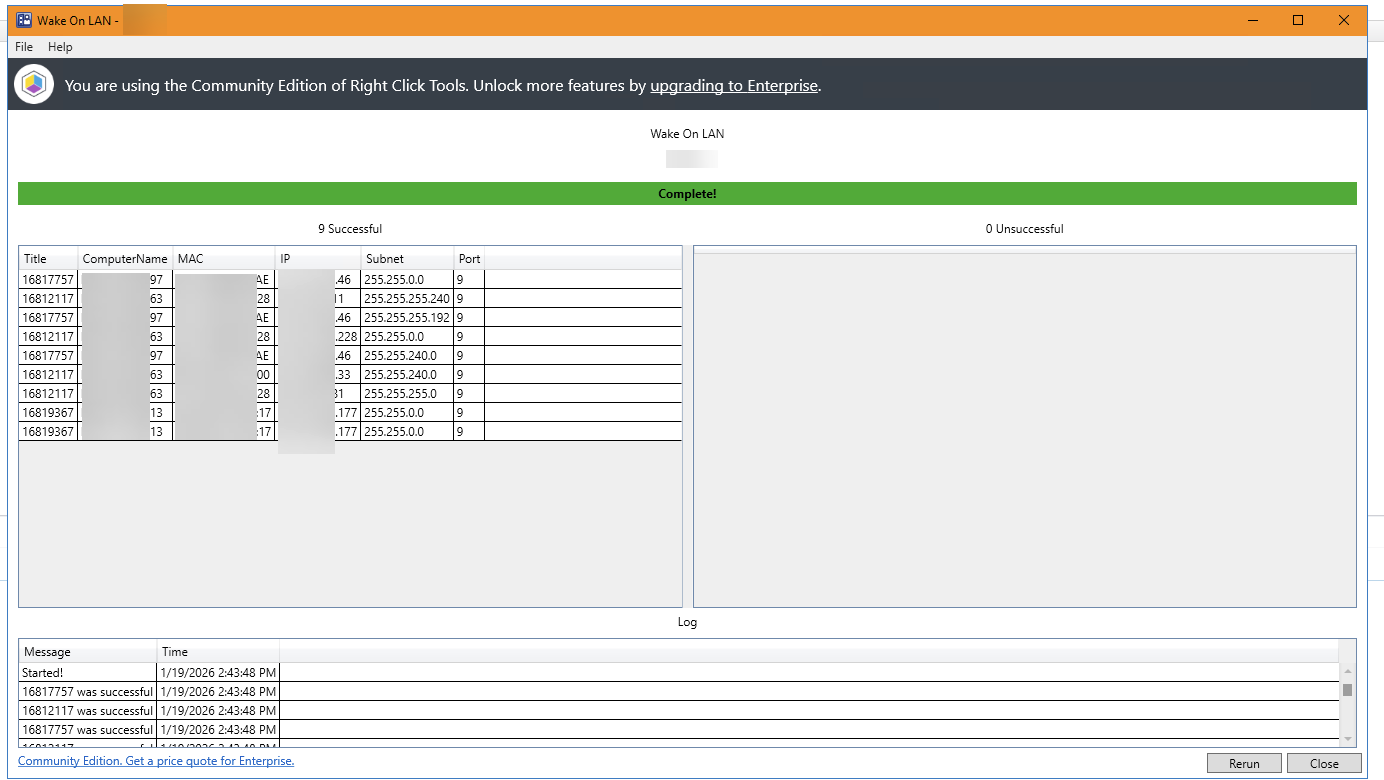Open the File menu
1384x780 pixels.
coord(24,47)
